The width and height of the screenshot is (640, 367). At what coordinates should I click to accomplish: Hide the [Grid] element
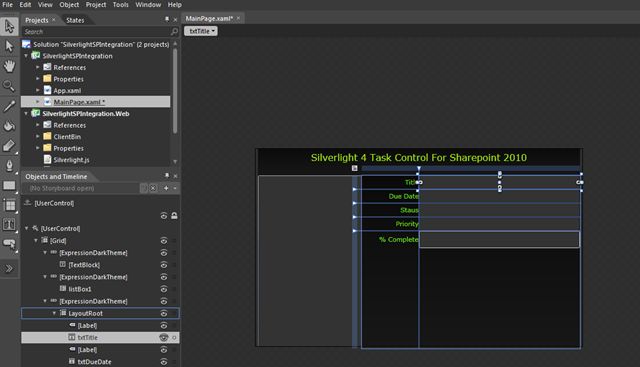pyautogui.click(x=164, y=240)
